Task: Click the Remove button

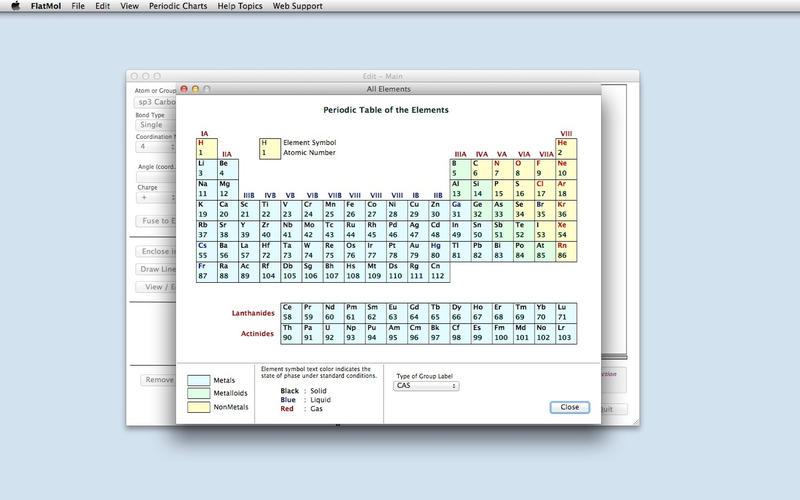Action: pyautogui.click(x=158, y=380)
